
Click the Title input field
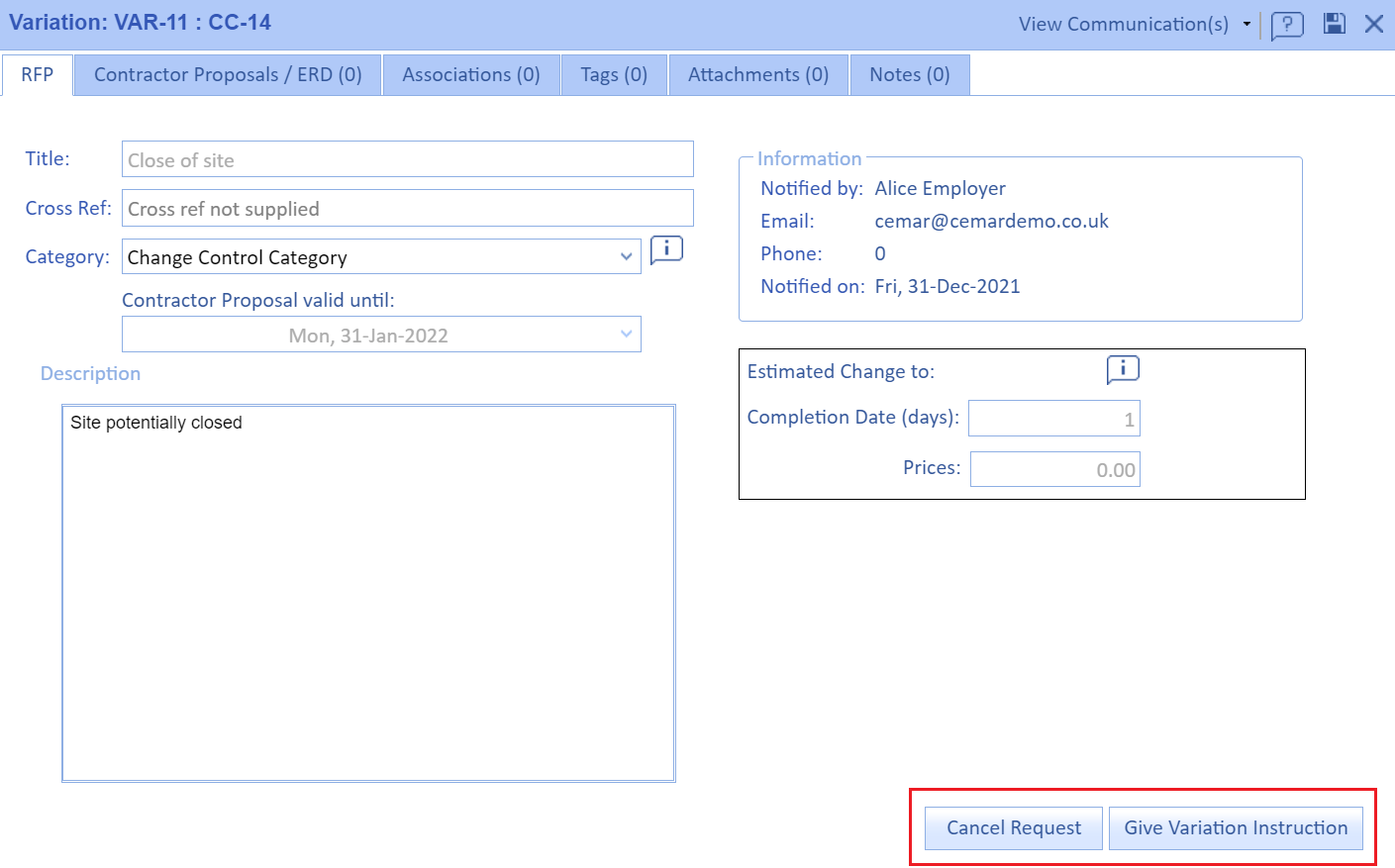click(x=407, y=159)
